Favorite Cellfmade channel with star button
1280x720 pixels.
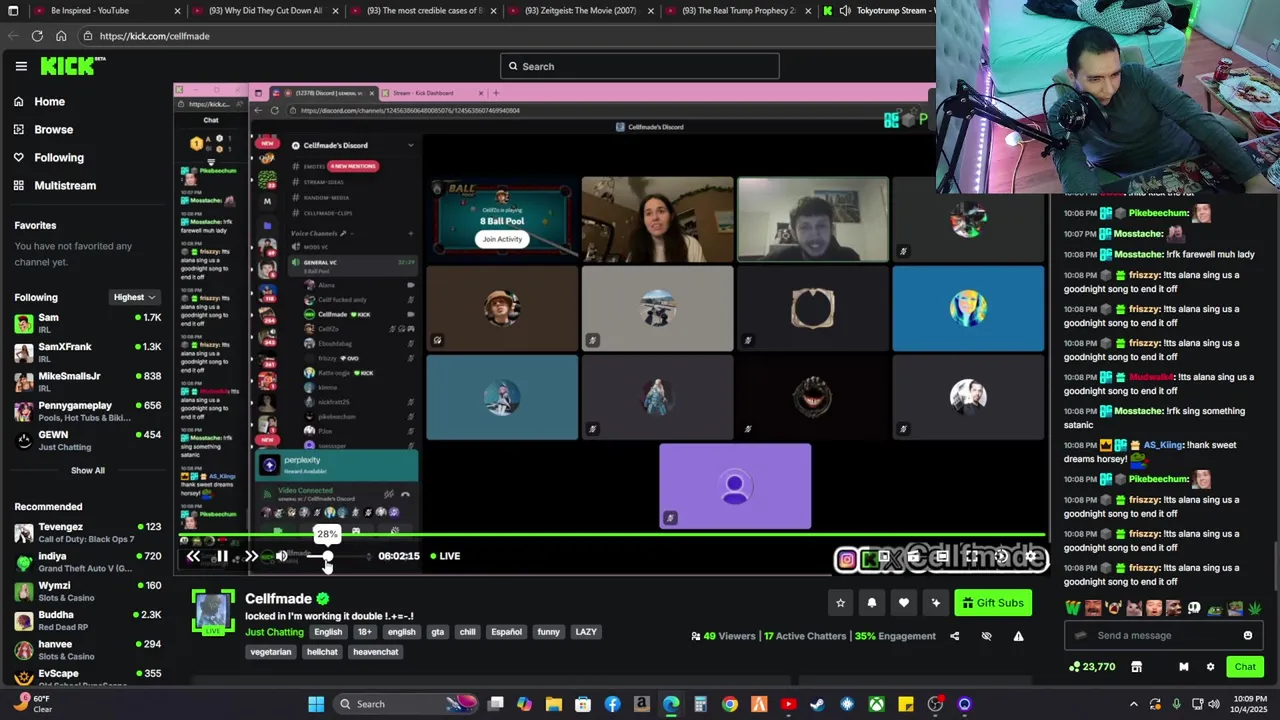click(840, 603)
